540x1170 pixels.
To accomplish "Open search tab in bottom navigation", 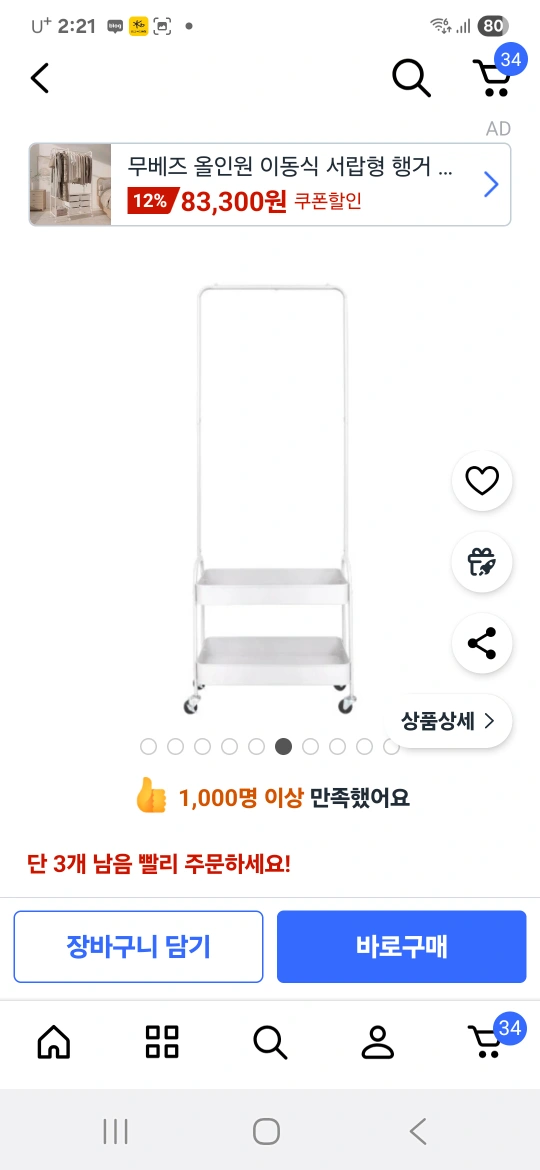I will [270, 1042].
